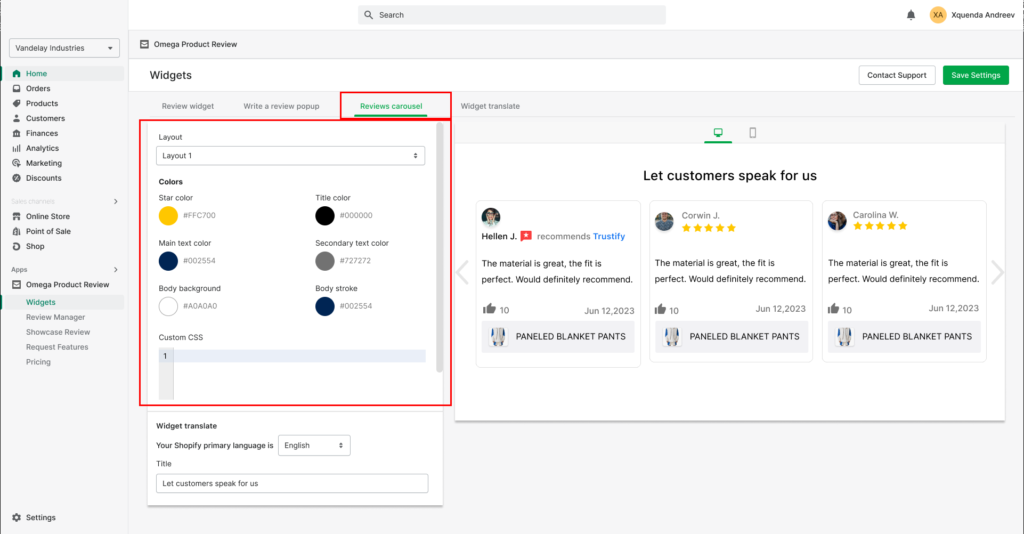Click Carolina W. reviewer avatar
Screen dimensions: 1024x534
click(837, 221)
